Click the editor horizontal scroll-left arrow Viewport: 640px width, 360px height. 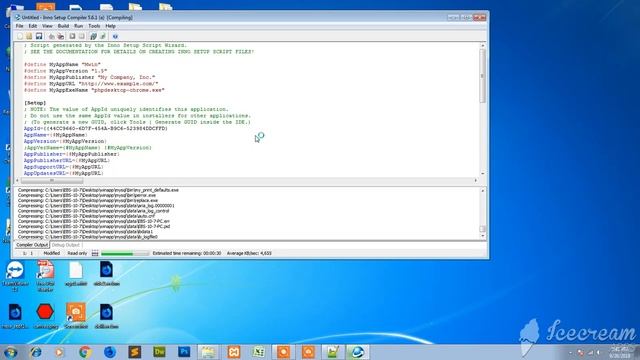[17, 180]
